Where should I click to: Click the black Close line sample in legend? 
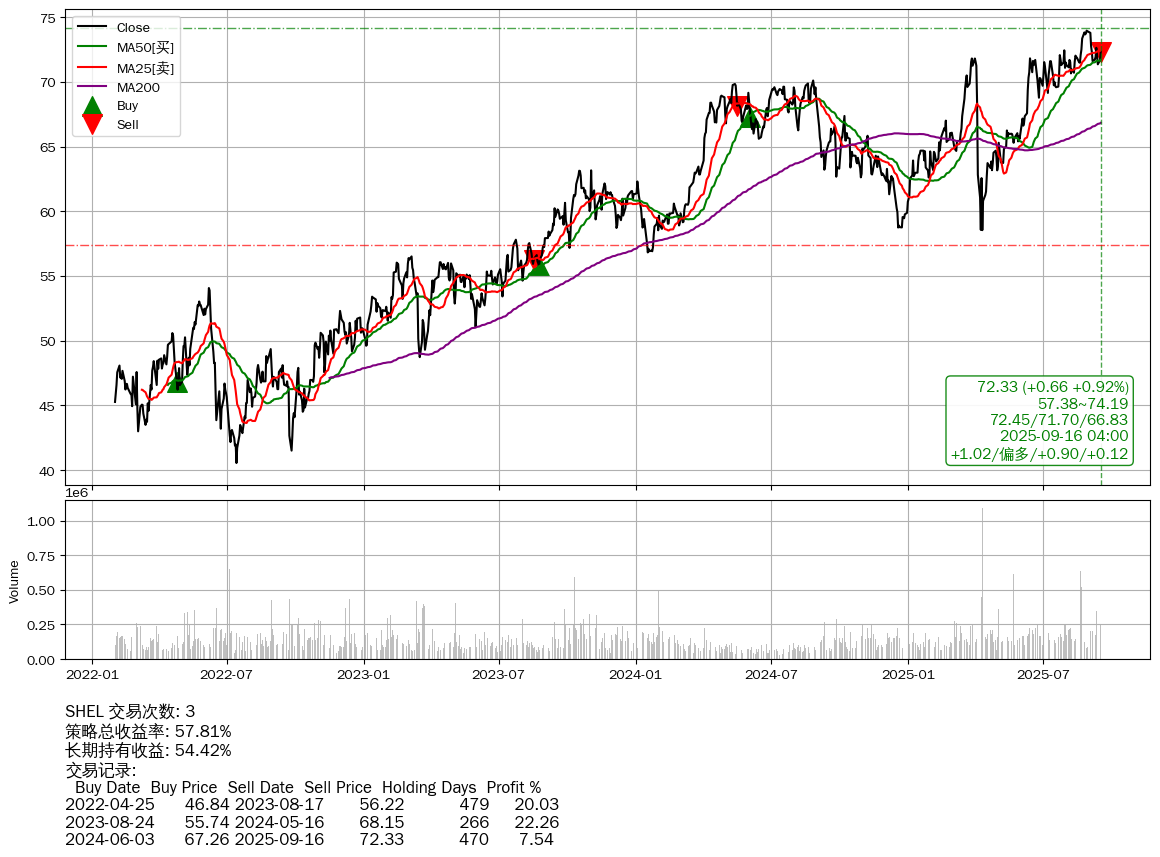point(92,28)
